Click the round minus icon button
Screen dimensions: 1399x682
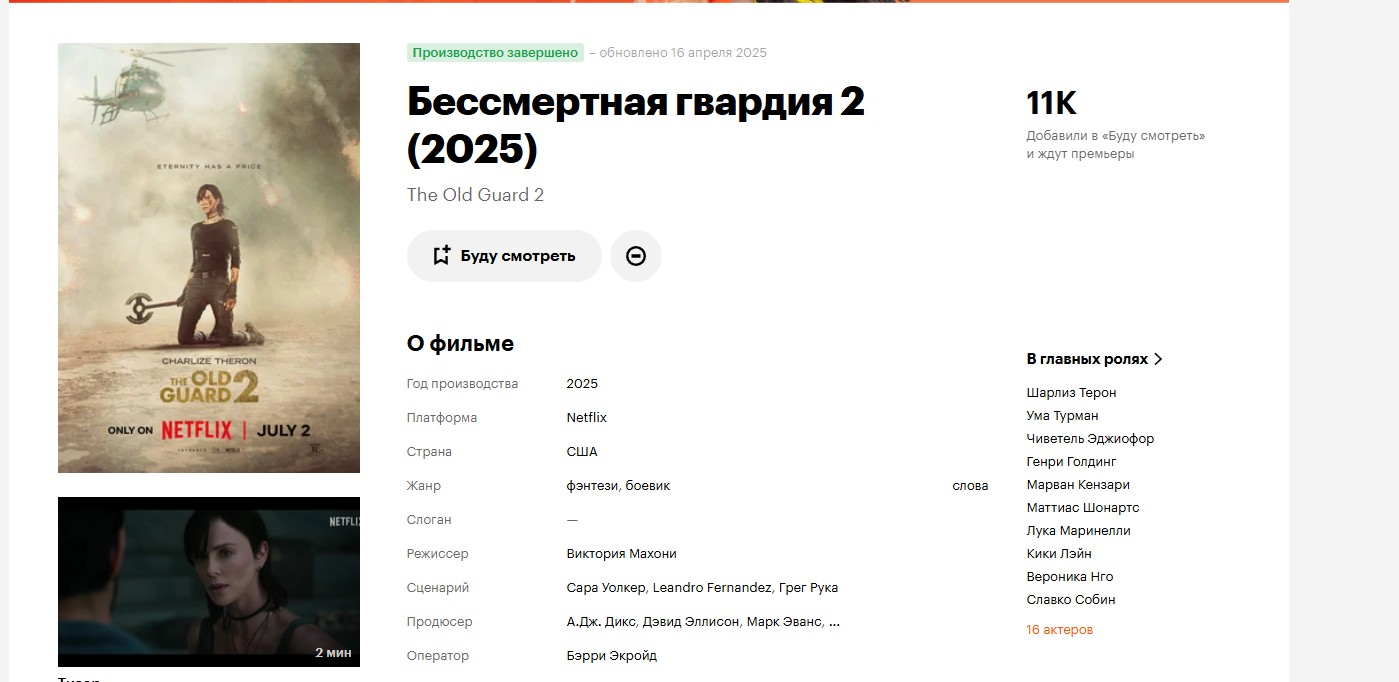tap(636, 256)
